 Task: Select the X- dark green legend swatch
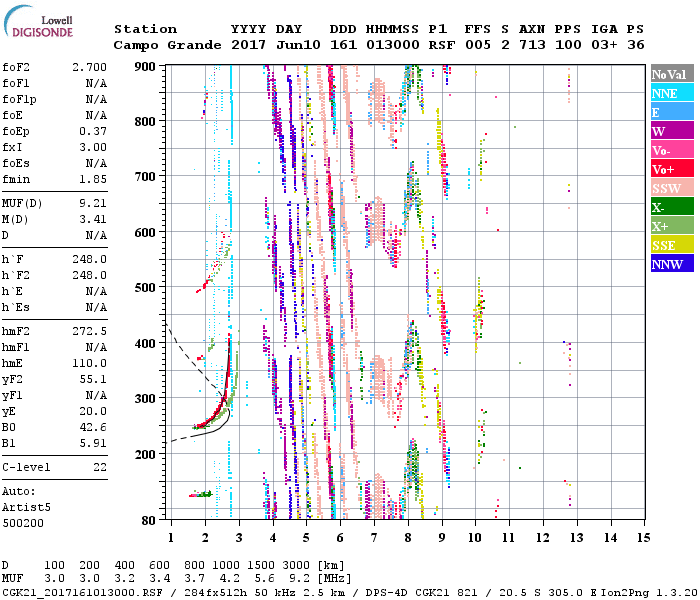(x=672, y=207)
